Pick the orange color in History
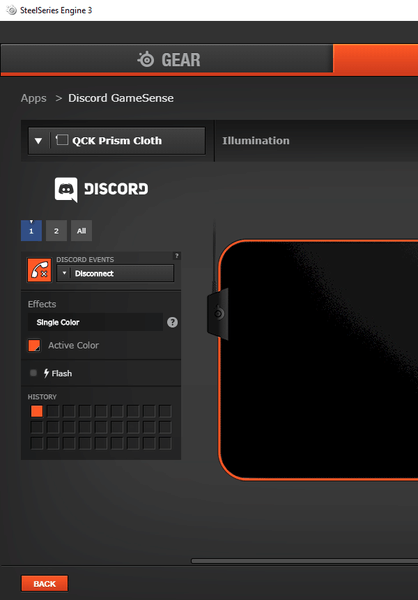The height and width of the screenshot is (600, 418). tap(37, 411)
